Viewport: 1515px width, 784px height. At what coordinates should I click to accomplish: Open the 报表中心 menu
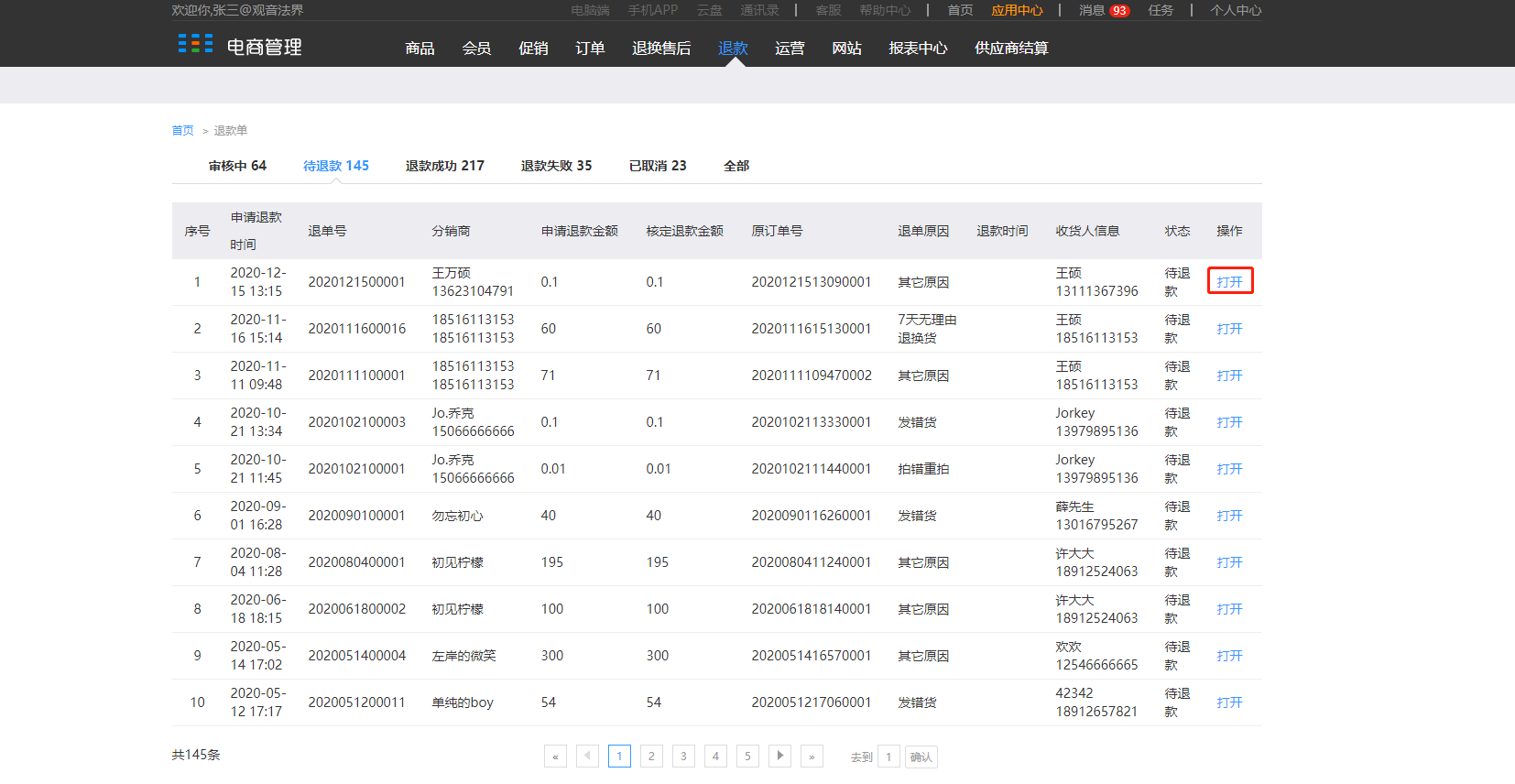coord(918,48)
